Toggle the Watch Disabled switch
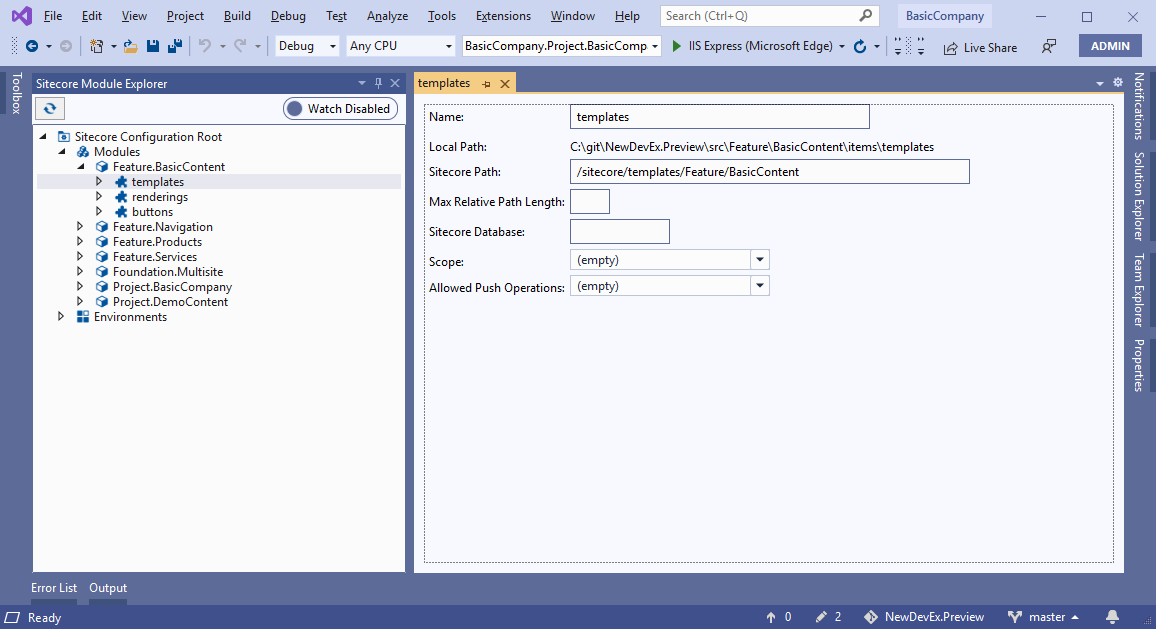The height and width of the screenshot is (629, 1156). 341,108
